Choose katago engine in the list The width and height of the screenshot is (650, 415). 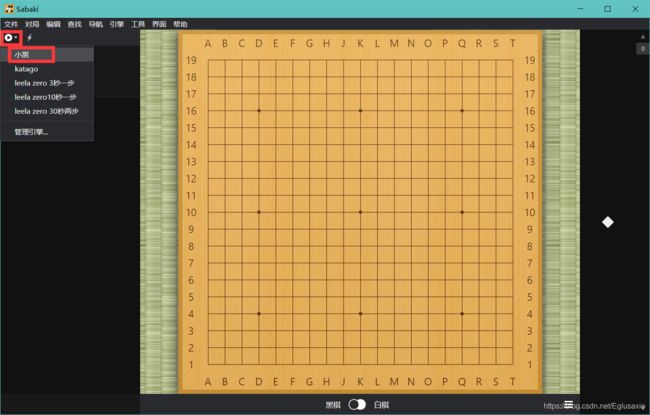26,69
